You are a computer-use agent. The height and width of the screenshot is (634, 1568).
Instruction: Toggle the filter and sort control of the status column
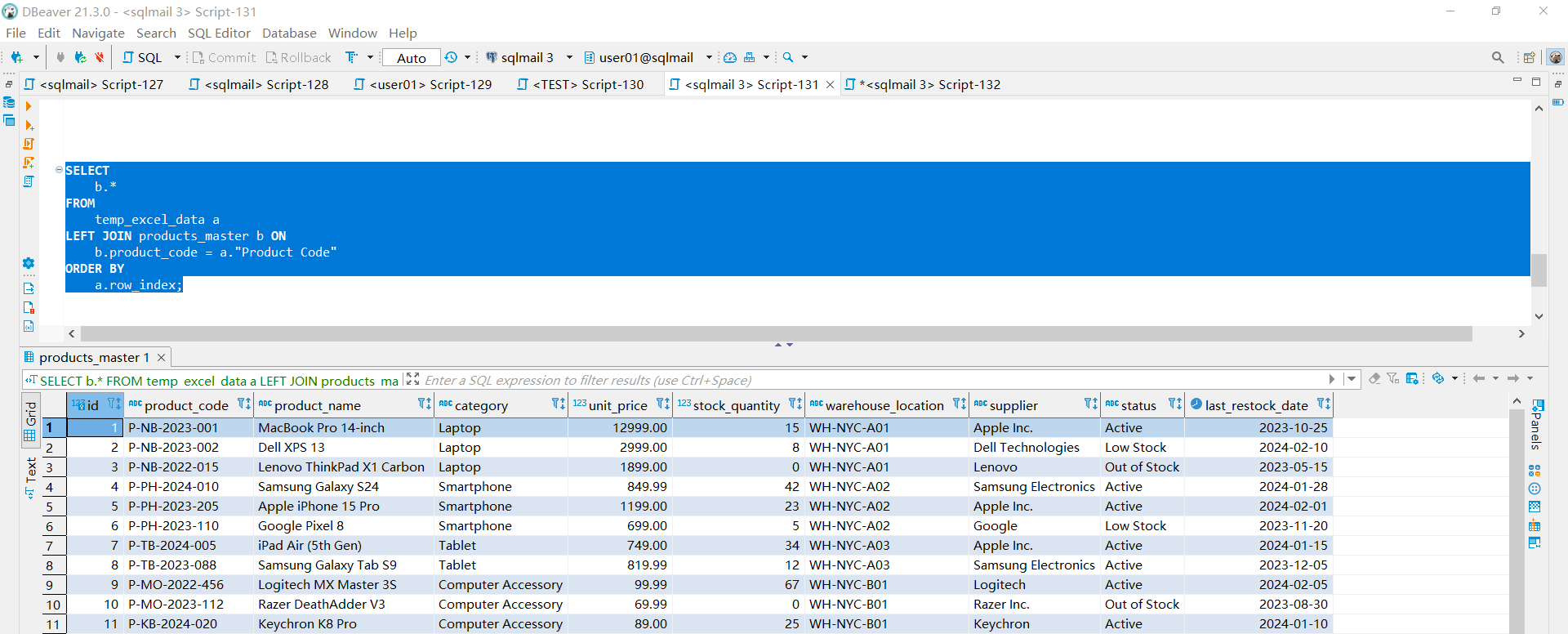[x=1175, y=404]
